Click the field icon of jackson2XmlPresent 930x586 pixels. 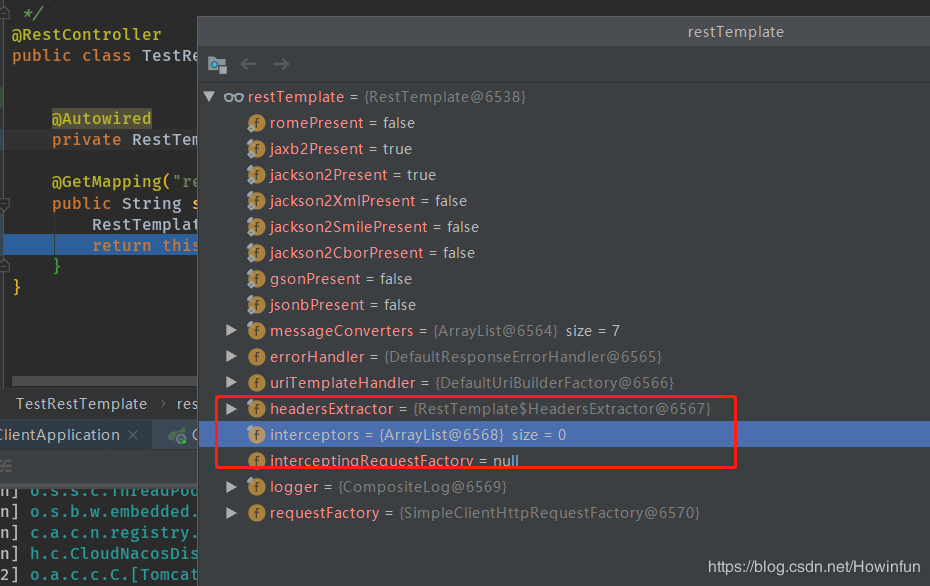(256, 201)
